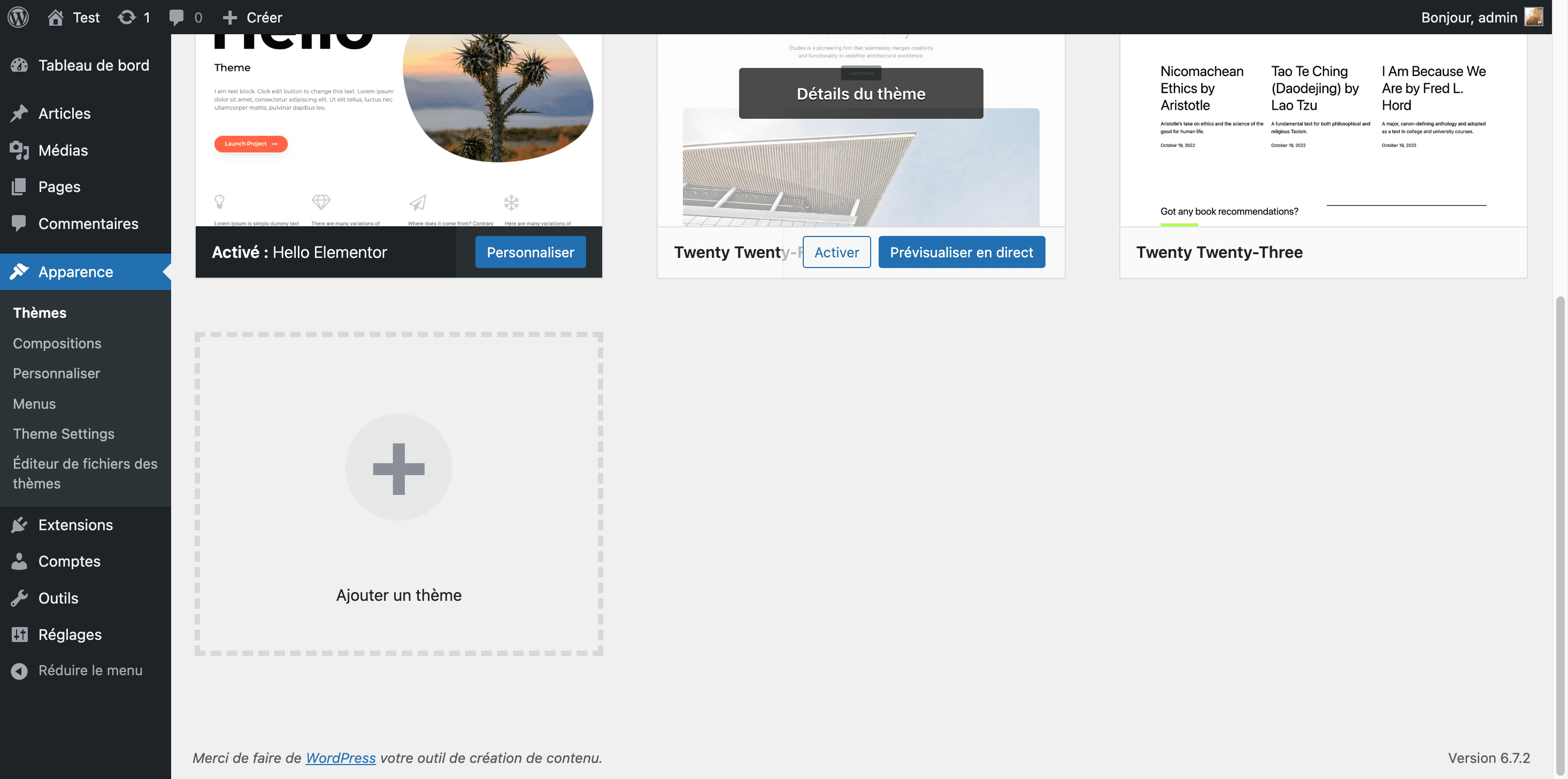Follow the WordPress footer link
This screenshot has height=779, width=1568.
tap(340, 758)
